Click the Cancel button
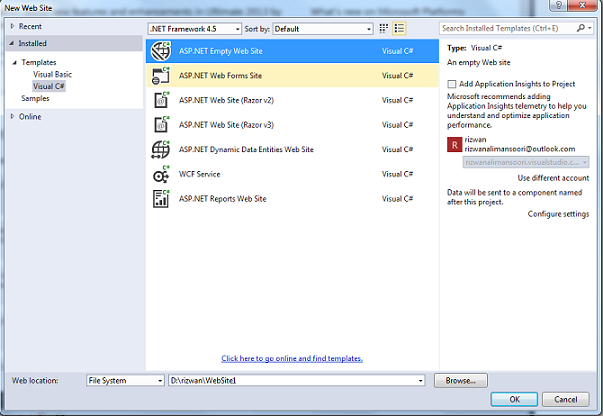 [566, 399]
